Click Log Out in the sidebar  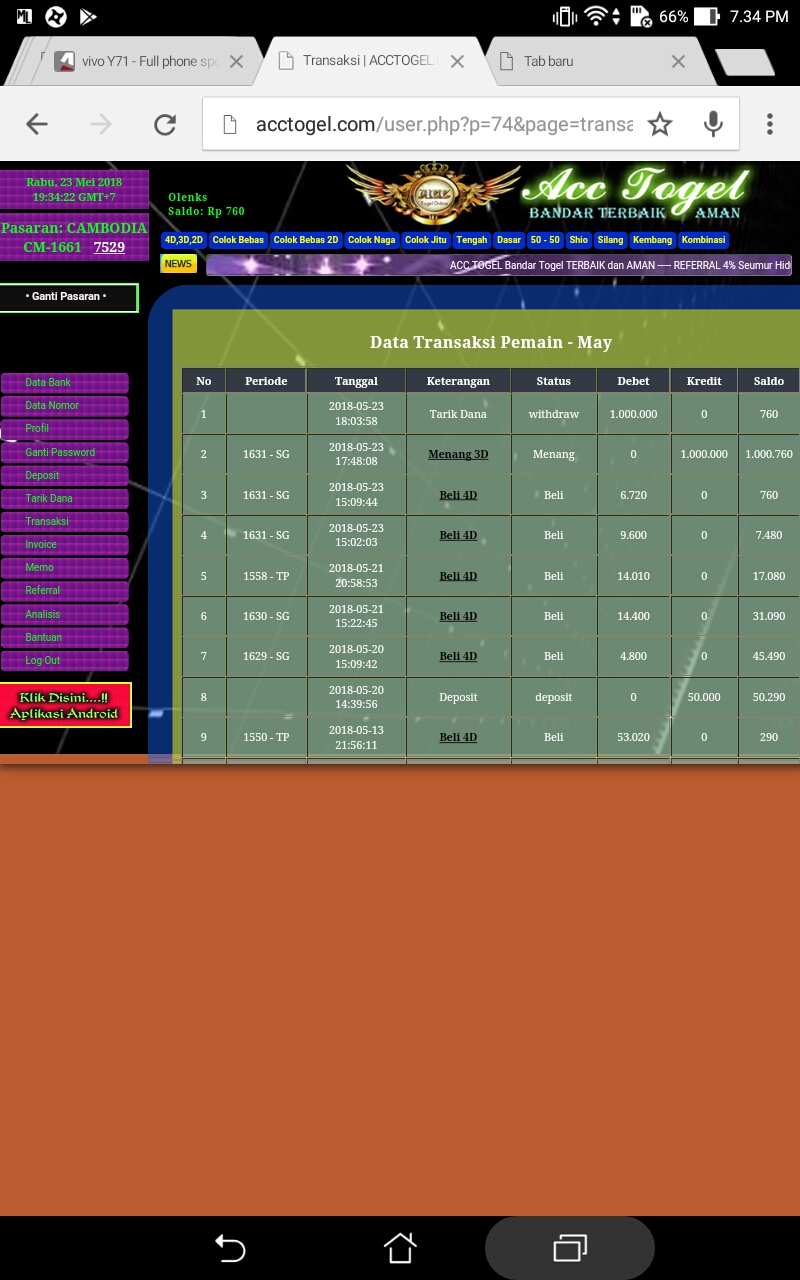click(x=64, y=660)
